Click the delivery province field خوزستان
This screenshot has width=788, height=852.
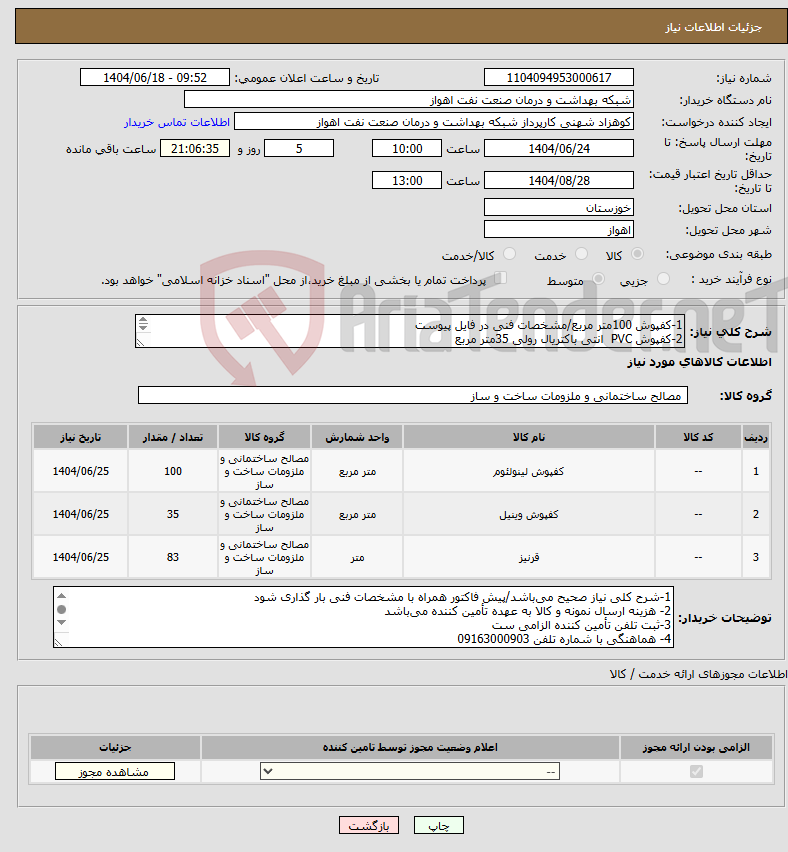(x=559, y=208)
